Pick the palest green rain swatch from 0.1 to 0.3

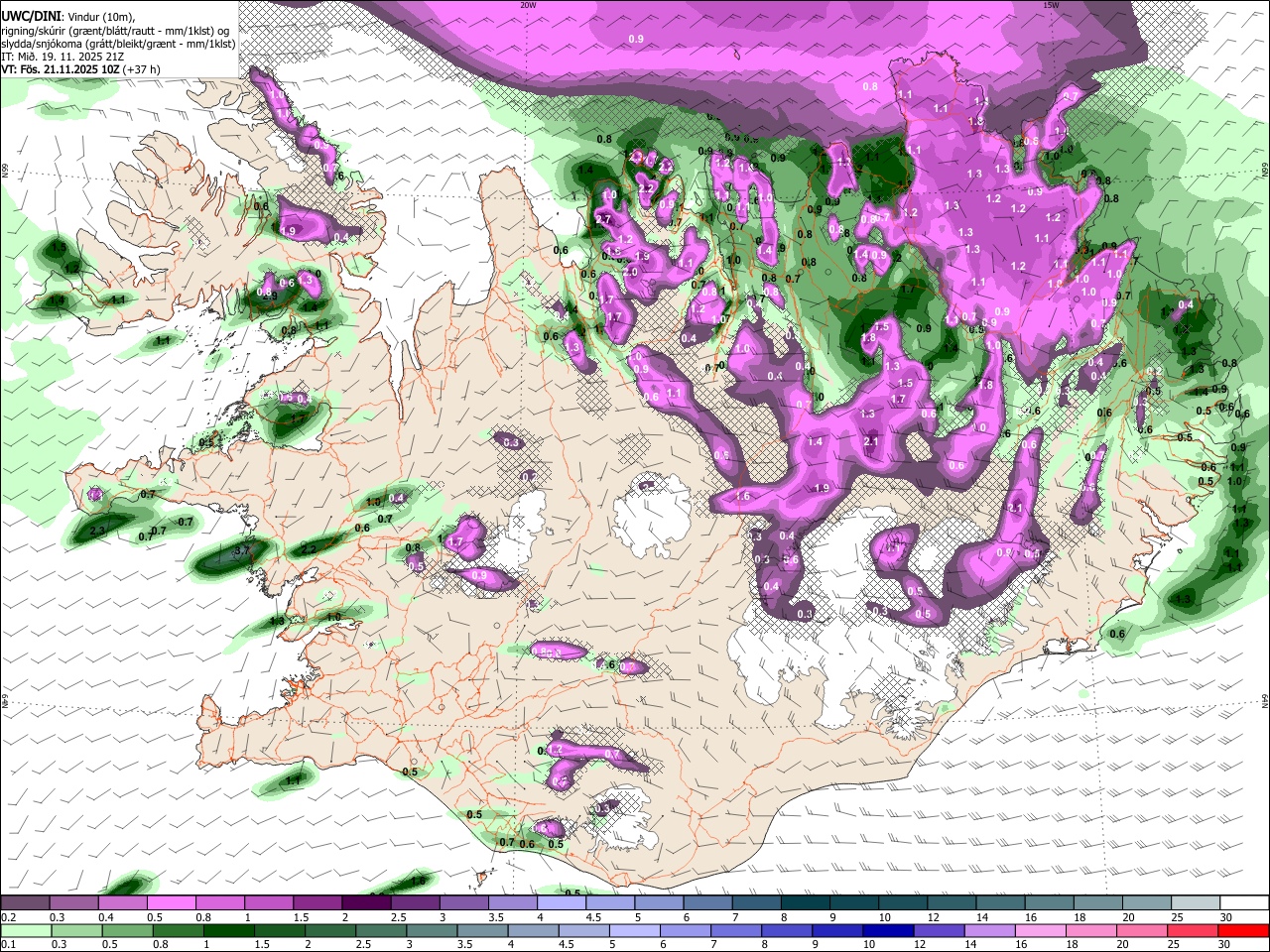click(26, 930)
